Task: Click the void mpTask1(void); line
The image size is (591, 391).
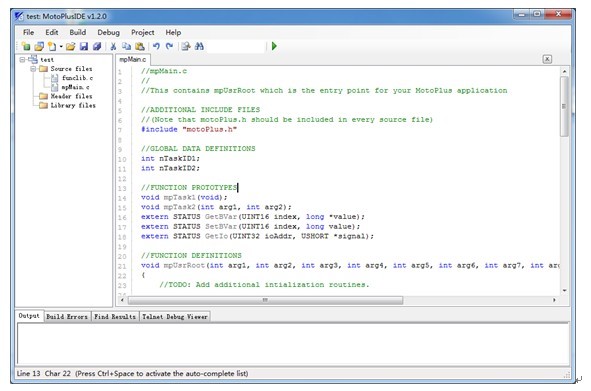Action: pos(184,197)
